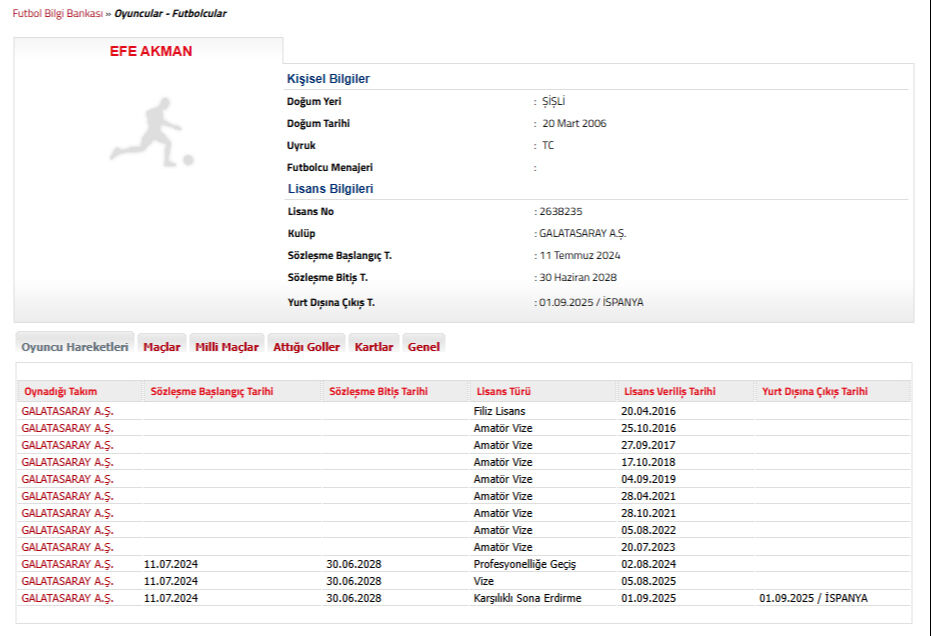Screen dimensions: 931x636
Task: Click the Lisans Türü column header
Action: coord(499,391)
